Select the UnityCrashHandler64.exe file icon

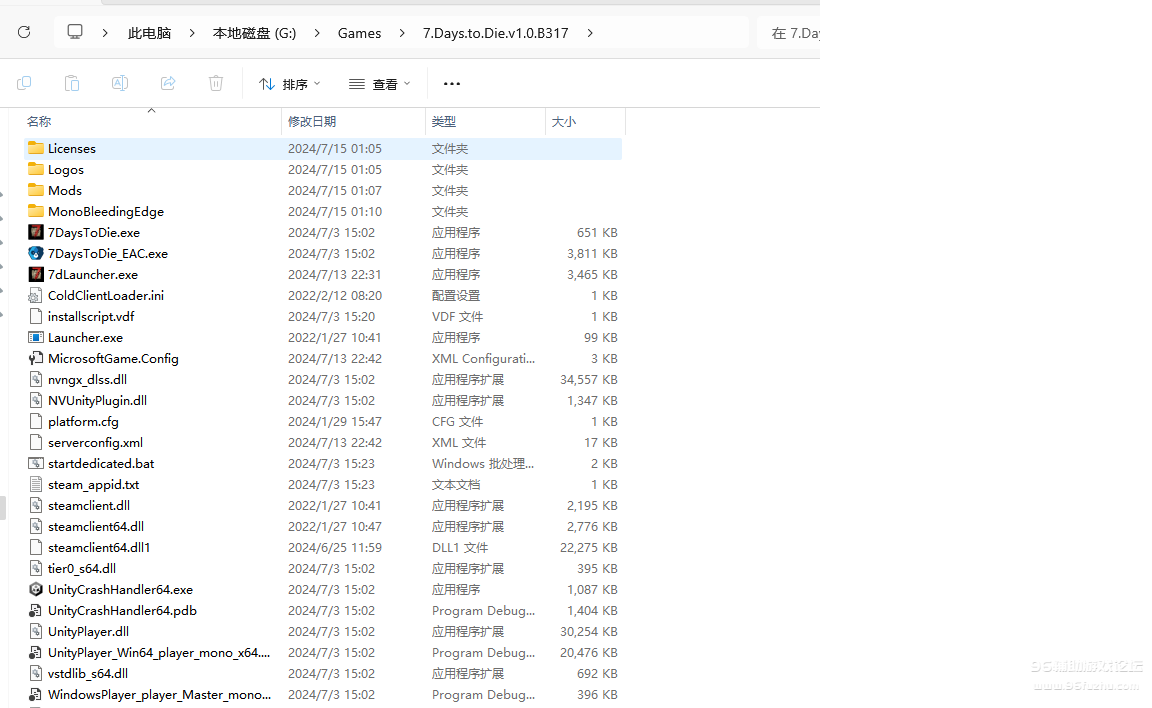click(x=36, y=590)
